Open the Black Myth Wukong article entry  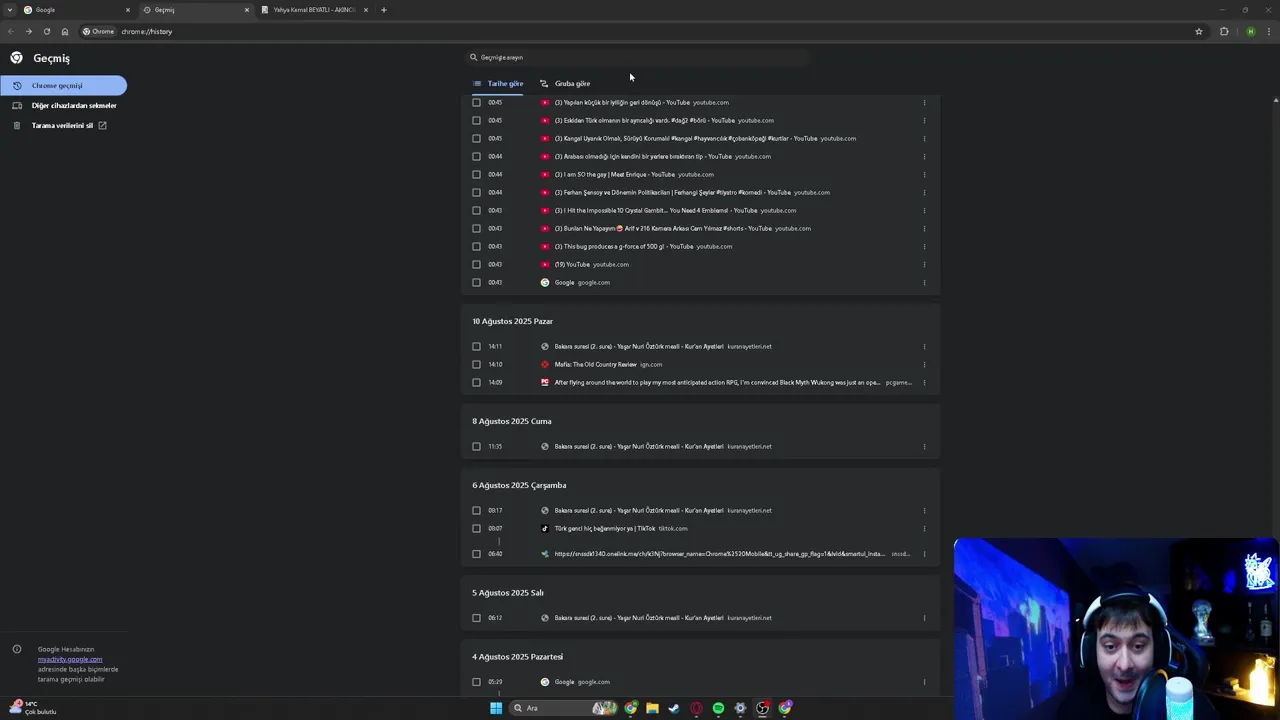click(718, 382)
